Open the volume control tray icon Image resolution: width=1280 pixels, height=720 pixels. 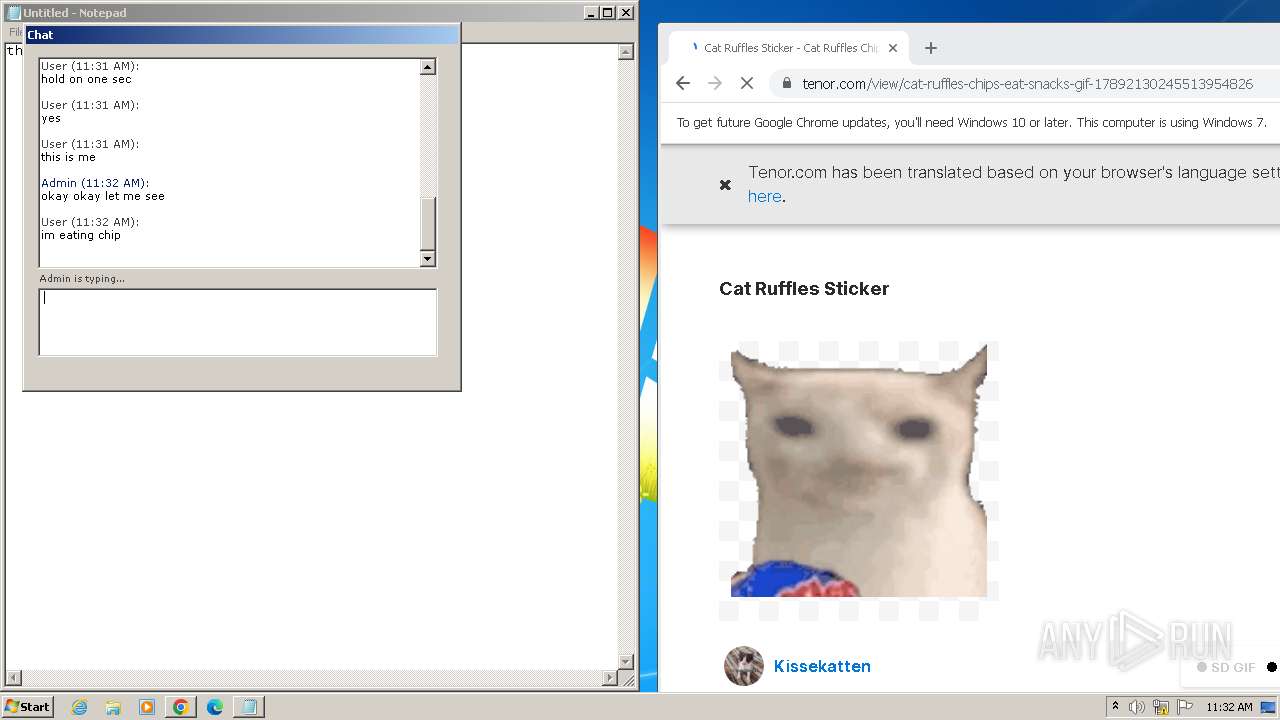tap(1137, 707)
